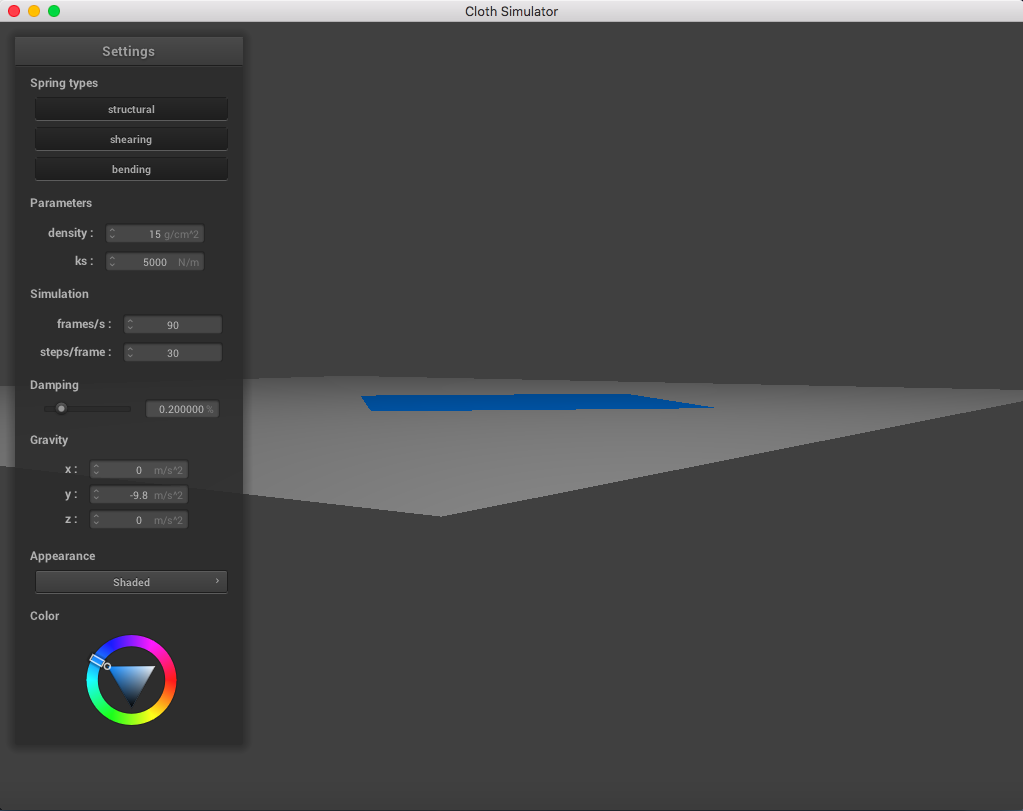
Task: Click the frames/s field showing 90
Action: pos(173,324)
